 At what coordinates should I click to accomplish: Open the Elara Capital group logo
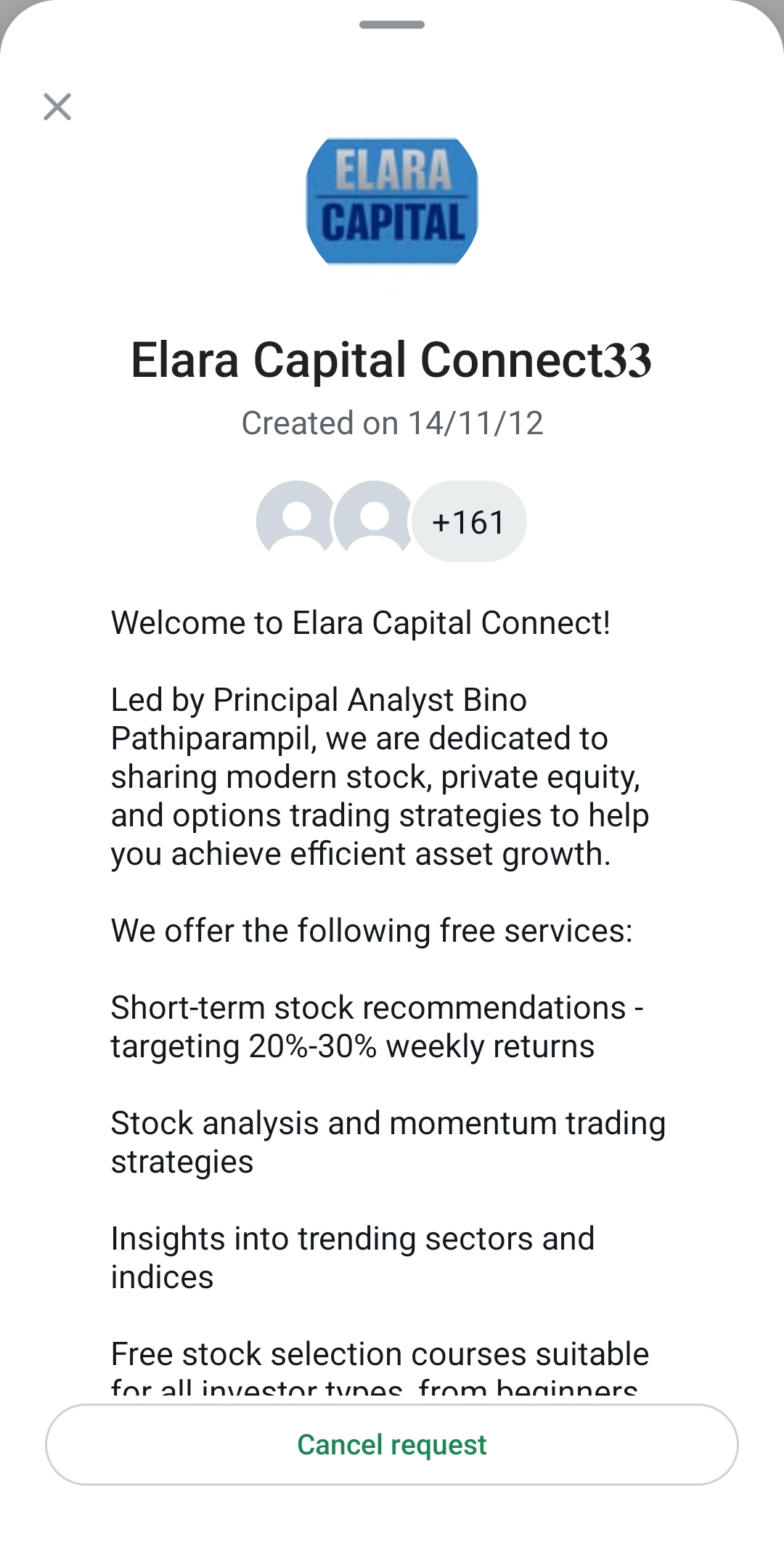[392, 201]
